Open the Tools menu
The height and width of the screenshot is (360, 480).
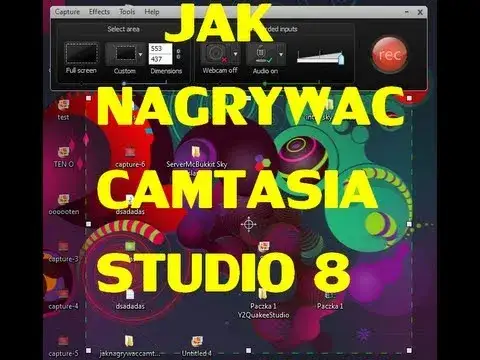127,12
